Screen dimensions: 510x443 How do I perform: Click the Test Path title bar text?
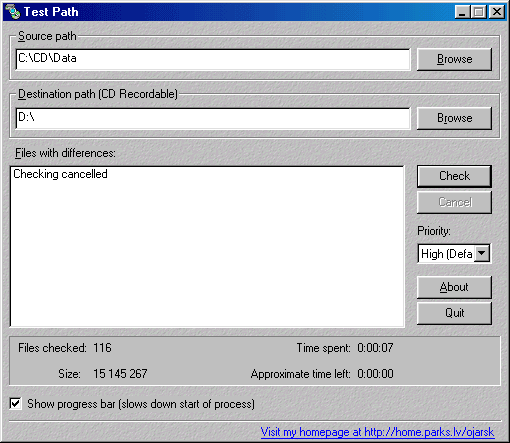click(51, 12)
